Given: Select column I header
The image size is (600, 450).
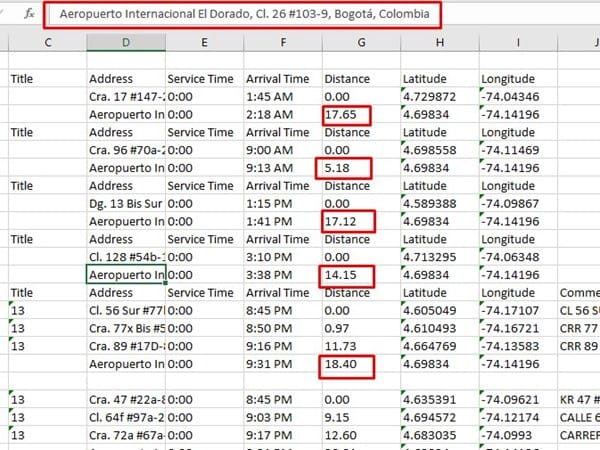Looking at the screenshot, I should [517, 42].
